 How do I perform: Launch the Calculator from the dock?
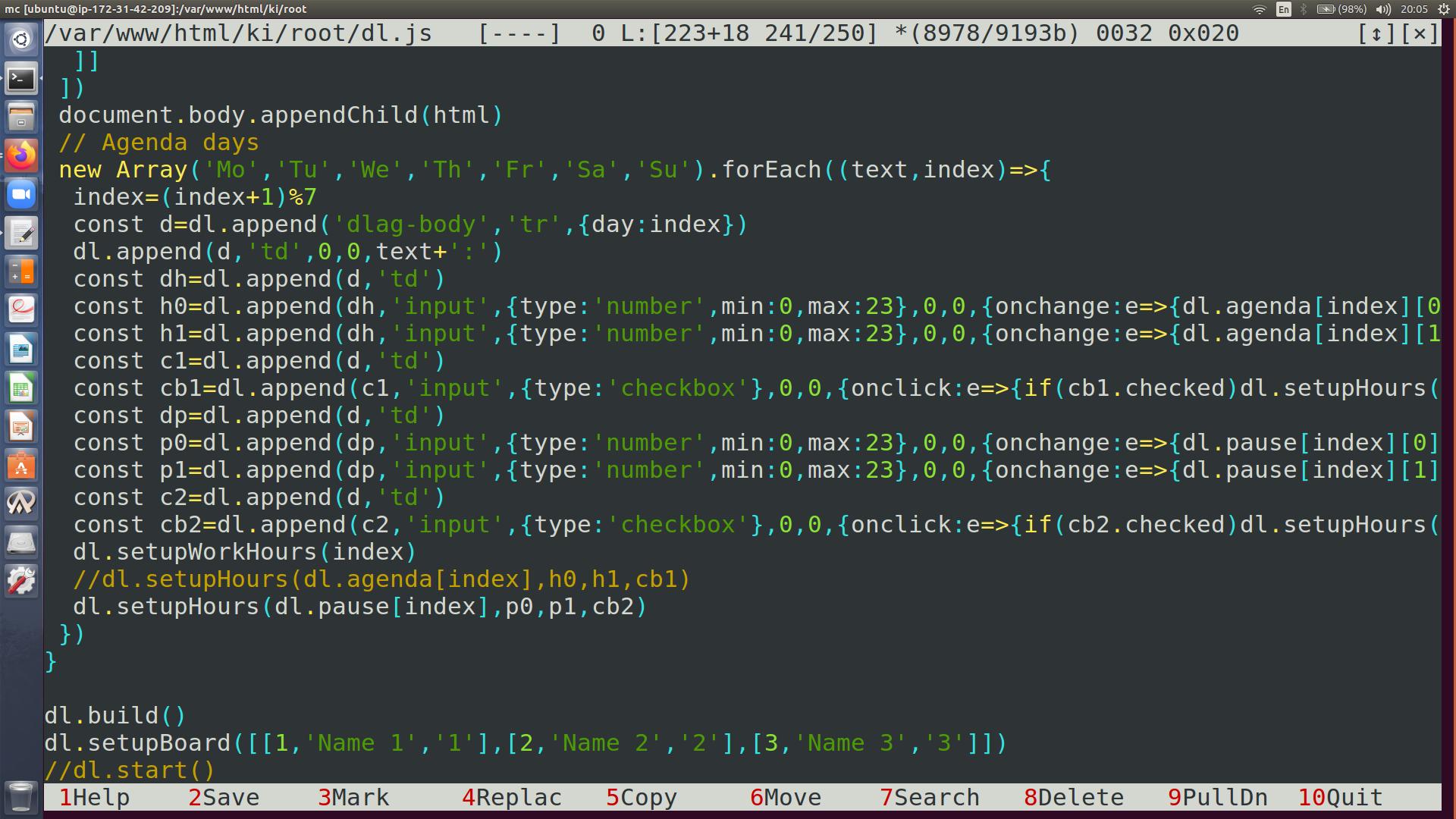[x=21, y=271]
